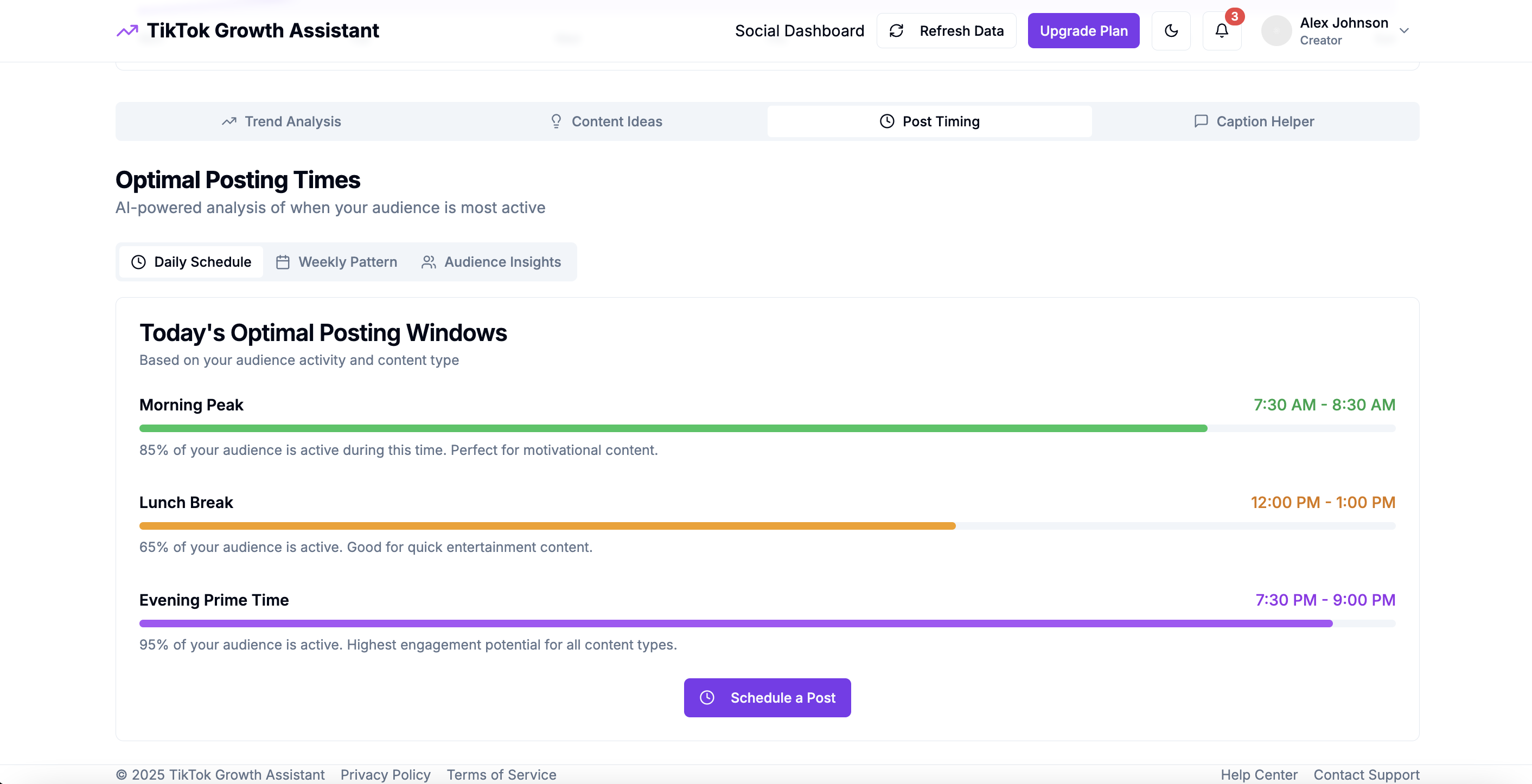
Task: Click Alex Johnson's avatar circle
Action: point(1276,31)
